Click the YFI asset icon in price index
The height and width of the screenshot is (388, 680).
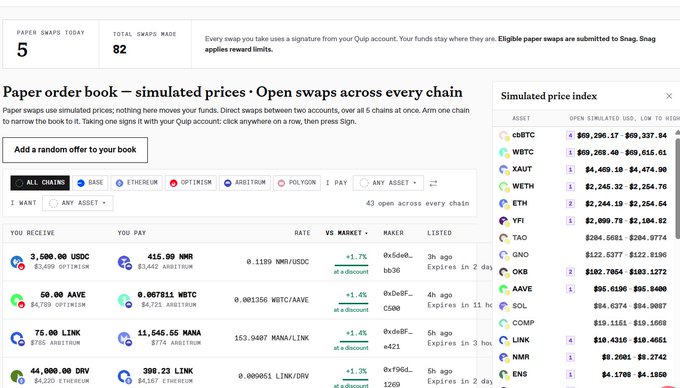click(504, 221)
